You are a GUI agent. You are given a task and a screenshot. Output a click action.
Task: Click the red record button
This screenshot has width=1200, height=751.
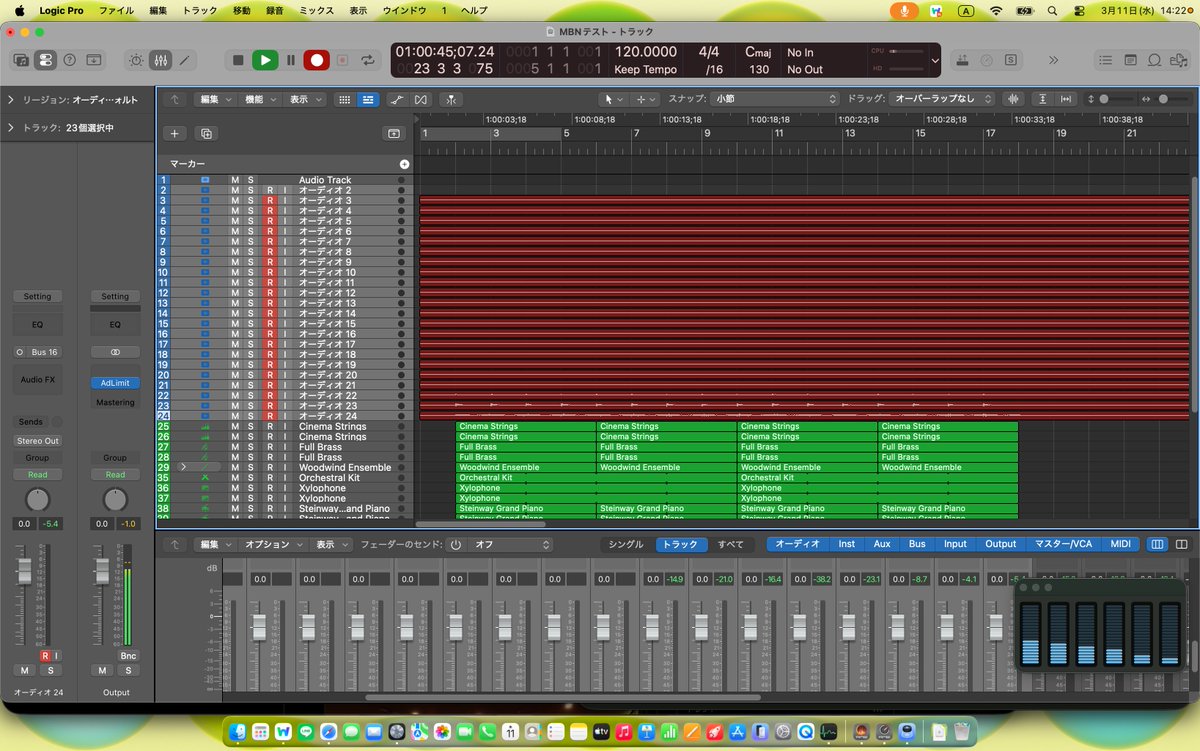click(317, 60)
